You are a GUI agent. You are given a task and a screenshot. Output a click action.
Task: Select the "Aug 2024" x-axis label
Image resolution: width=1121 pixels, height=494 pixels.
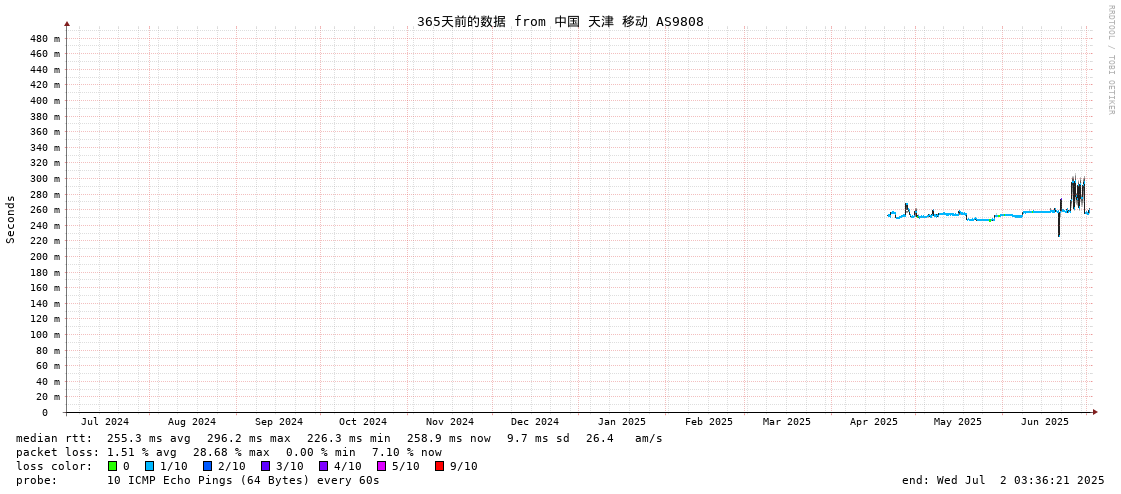point(192,422)
